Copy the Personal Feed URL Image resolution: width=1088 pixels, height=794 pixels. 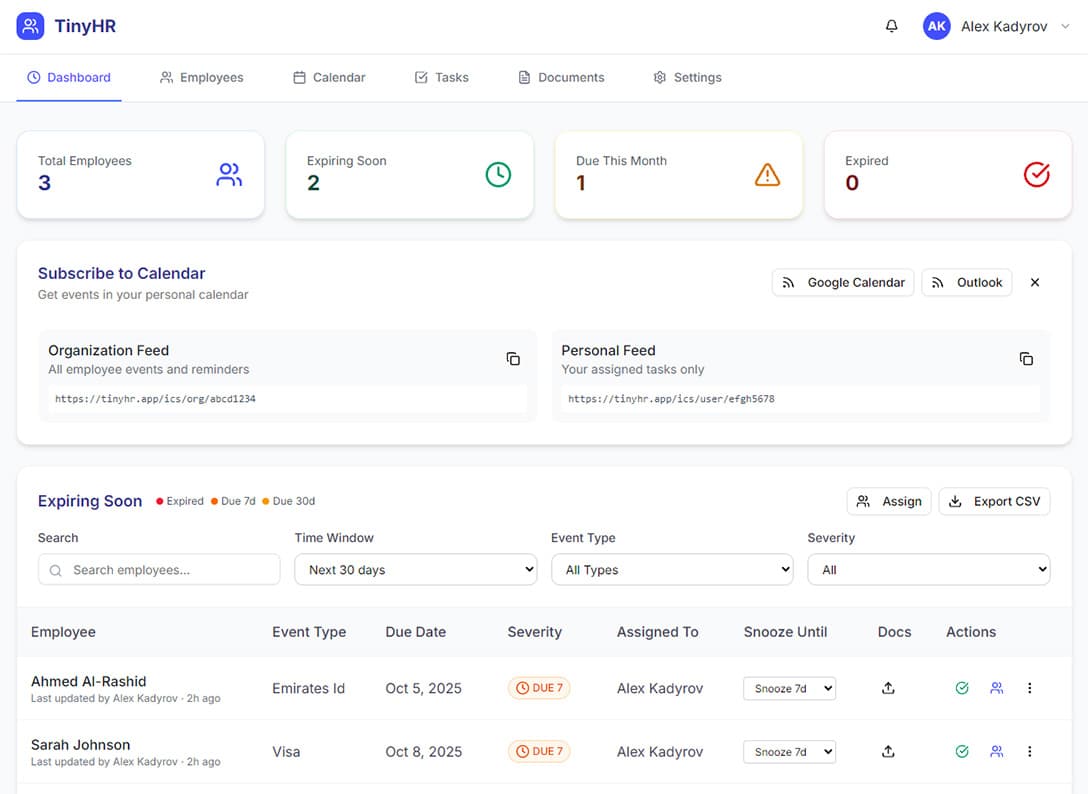1026,358
